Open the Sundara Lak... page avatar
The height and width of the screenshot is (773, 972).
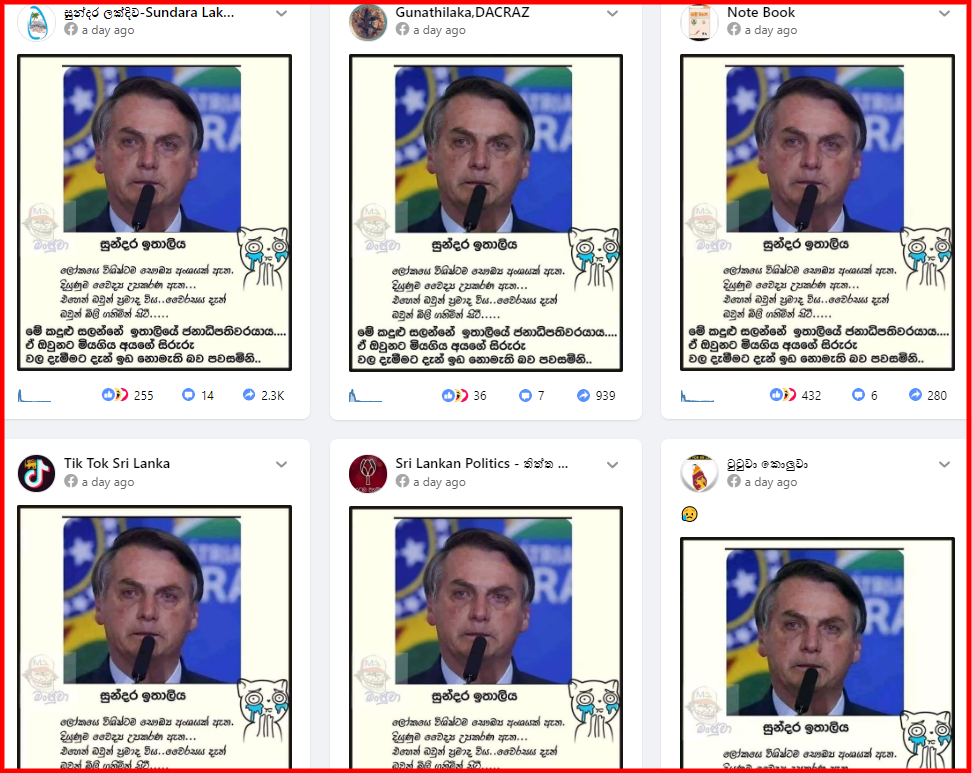(x=37, y=23)
